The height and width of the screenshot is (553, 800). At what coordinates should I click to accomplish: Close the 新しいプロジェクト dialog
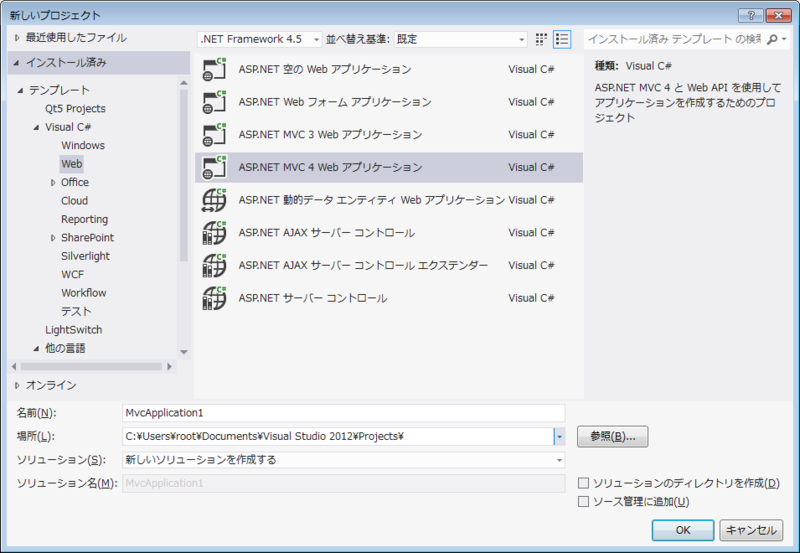779,15
